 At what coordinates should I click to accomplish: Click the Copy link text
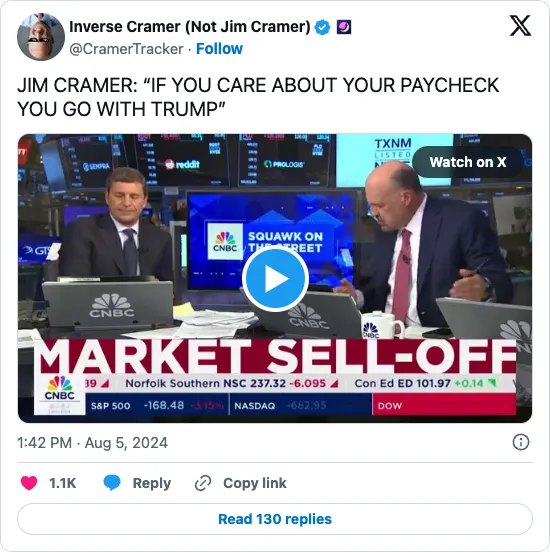(x=255, y=483)
